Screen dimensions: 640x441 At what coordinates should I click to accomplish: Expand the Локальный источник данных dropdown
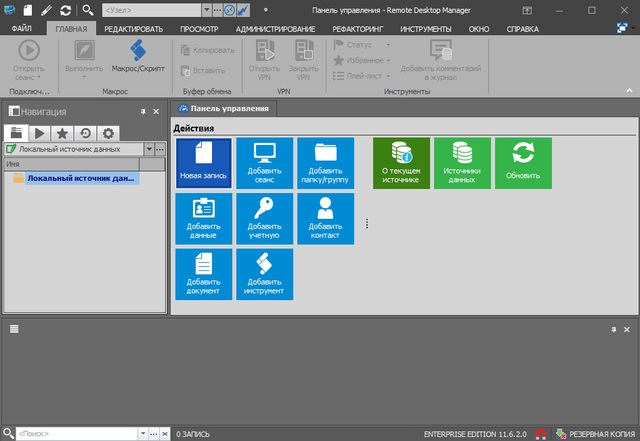(x=148, y=149)
